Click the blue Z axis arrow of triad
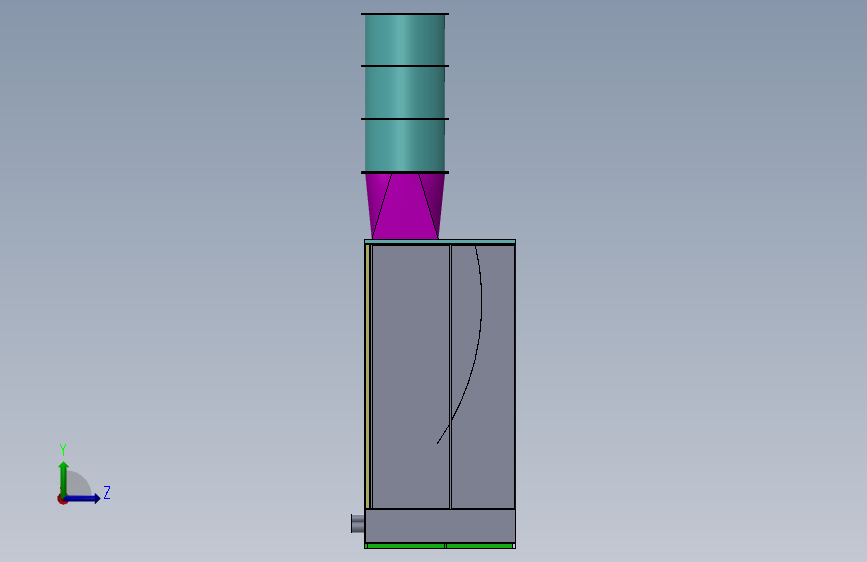The image size is (867, 562). pyautogui.click(x=82, y=498)
